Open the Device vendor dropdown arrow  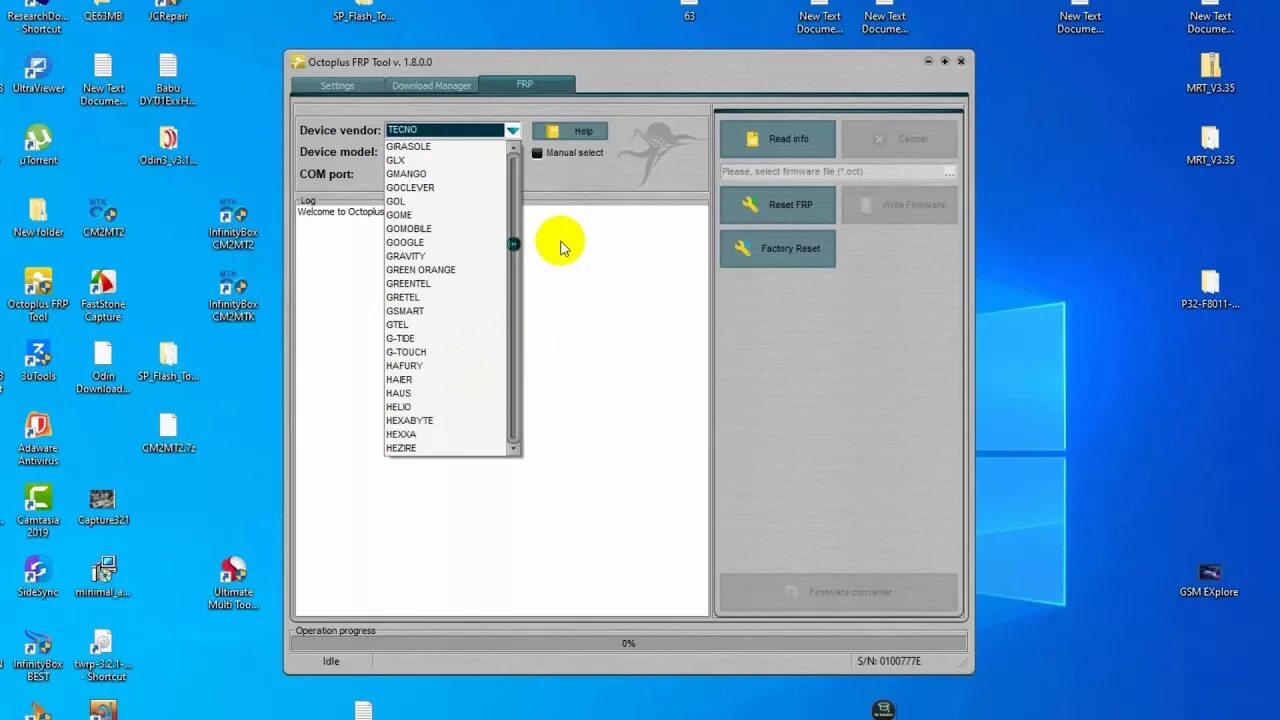pyautogui.click(x=512, y=130)
